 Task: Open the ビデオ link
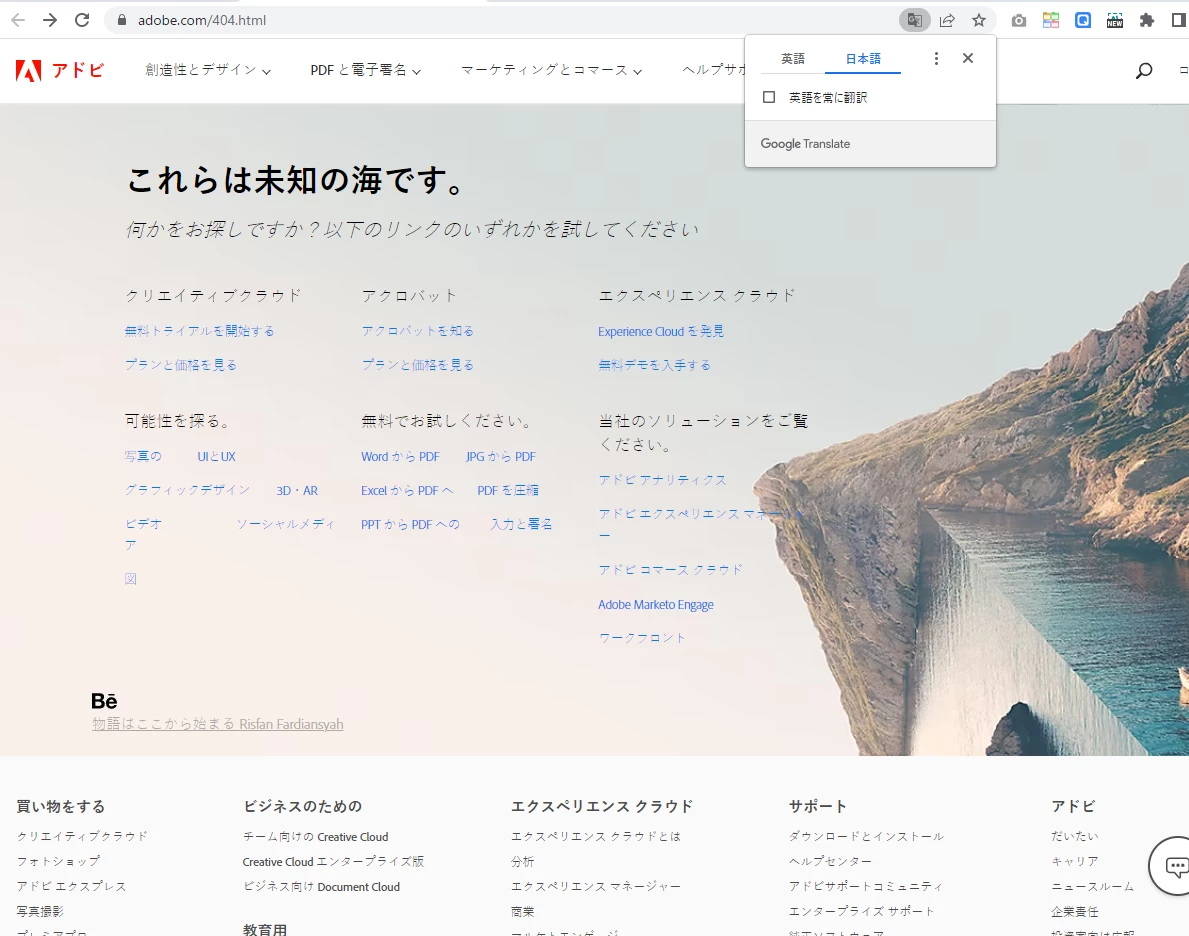pos(143,523)
